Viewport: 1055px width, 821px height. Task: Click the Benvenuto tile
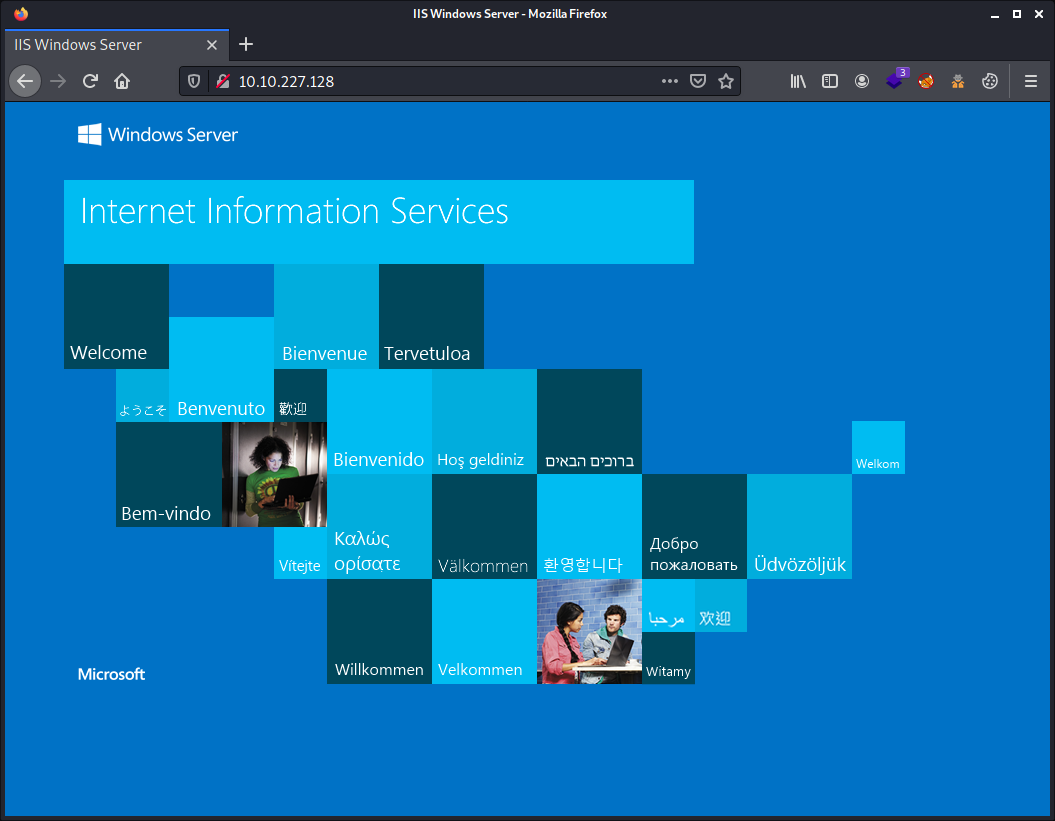click(221, 369)
